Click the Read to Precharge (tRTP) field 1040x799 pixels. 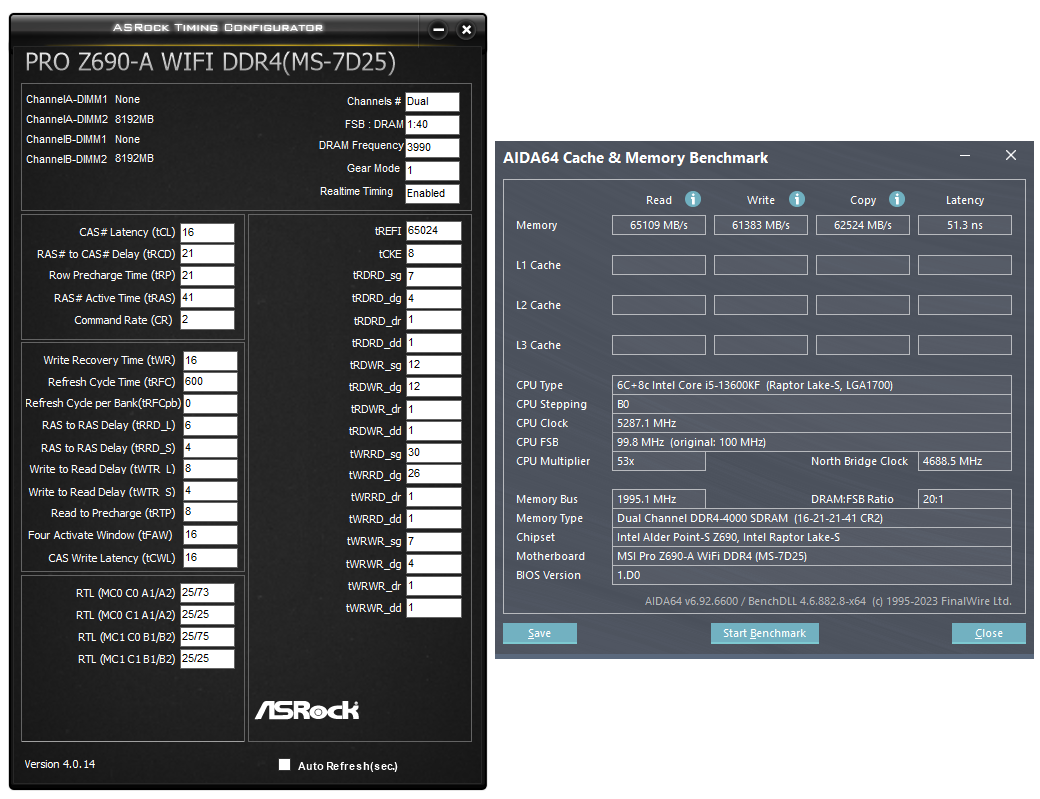click(210, 513)
